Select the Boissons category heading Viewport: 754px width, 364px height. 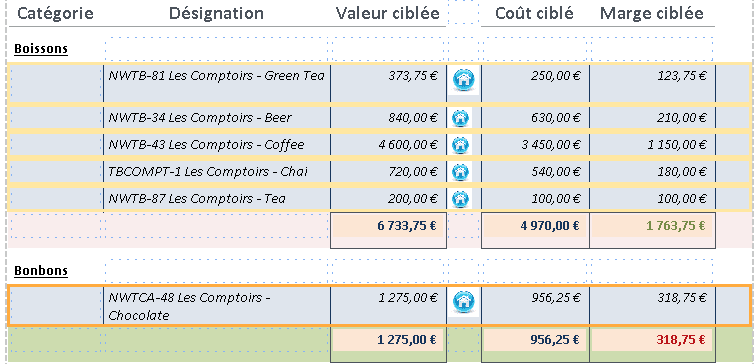coord(41,49)
